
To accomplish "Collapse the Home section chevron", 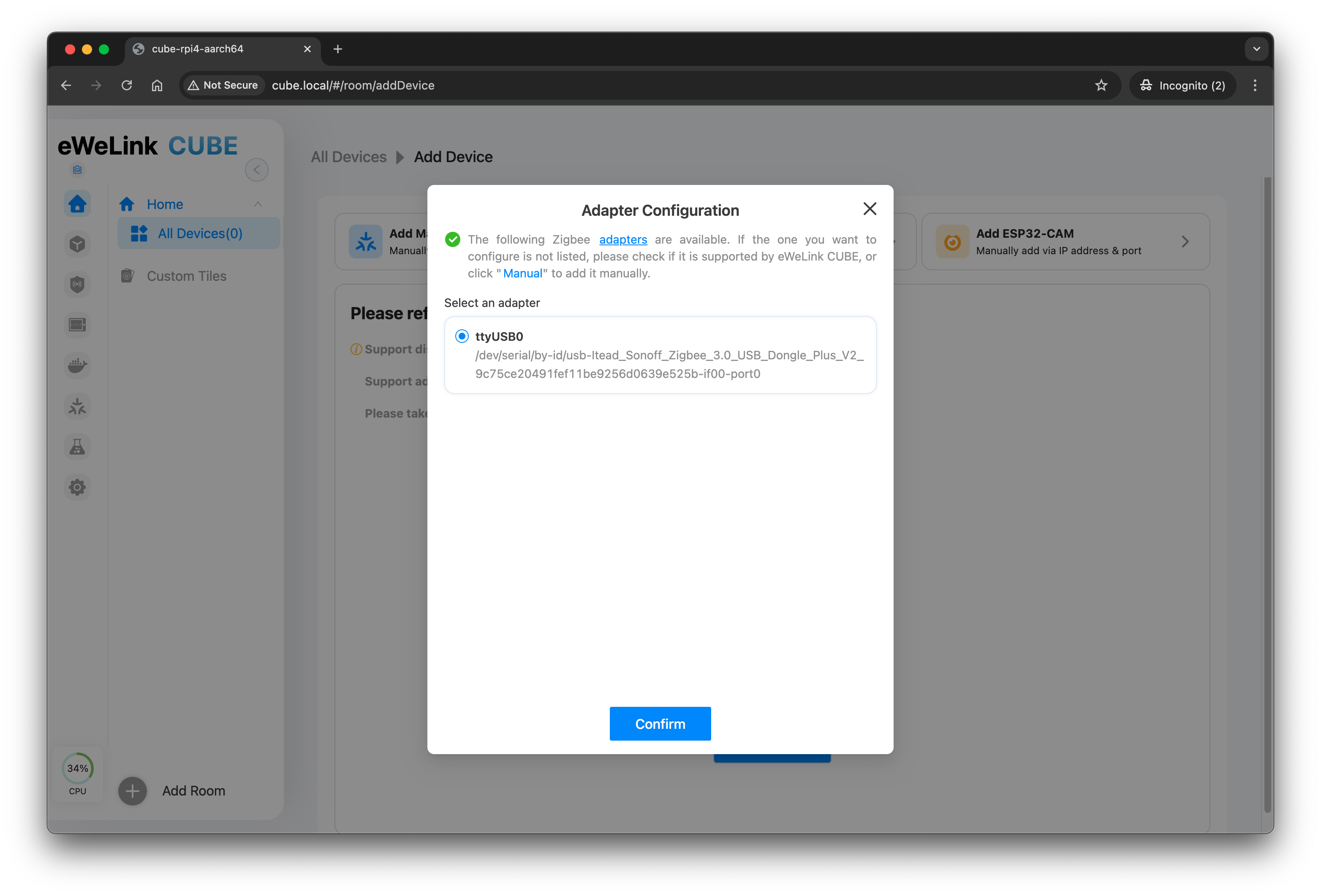I will (258, 204).
